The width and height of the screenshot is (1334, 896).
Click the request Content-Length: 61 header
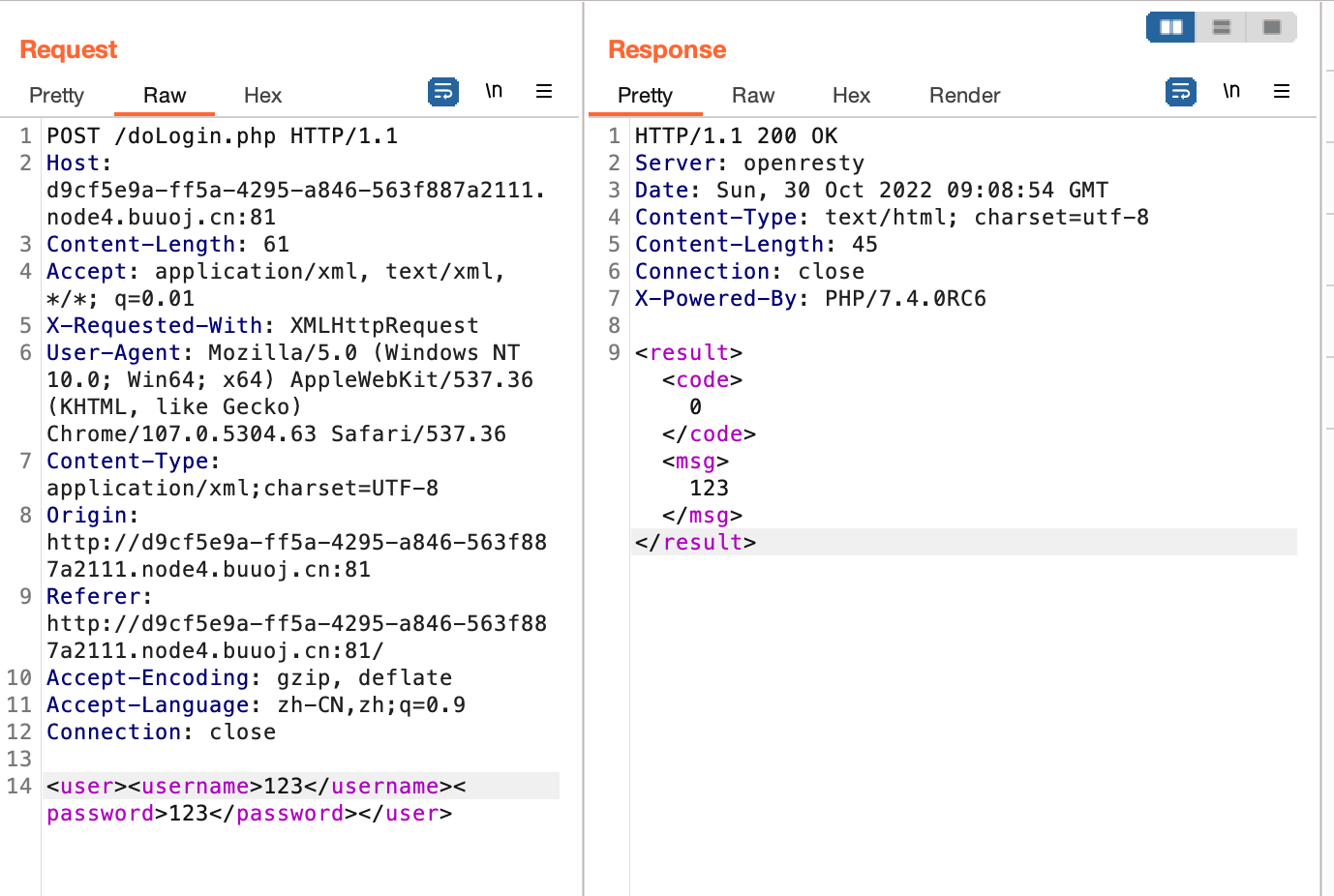coord(168,245)
